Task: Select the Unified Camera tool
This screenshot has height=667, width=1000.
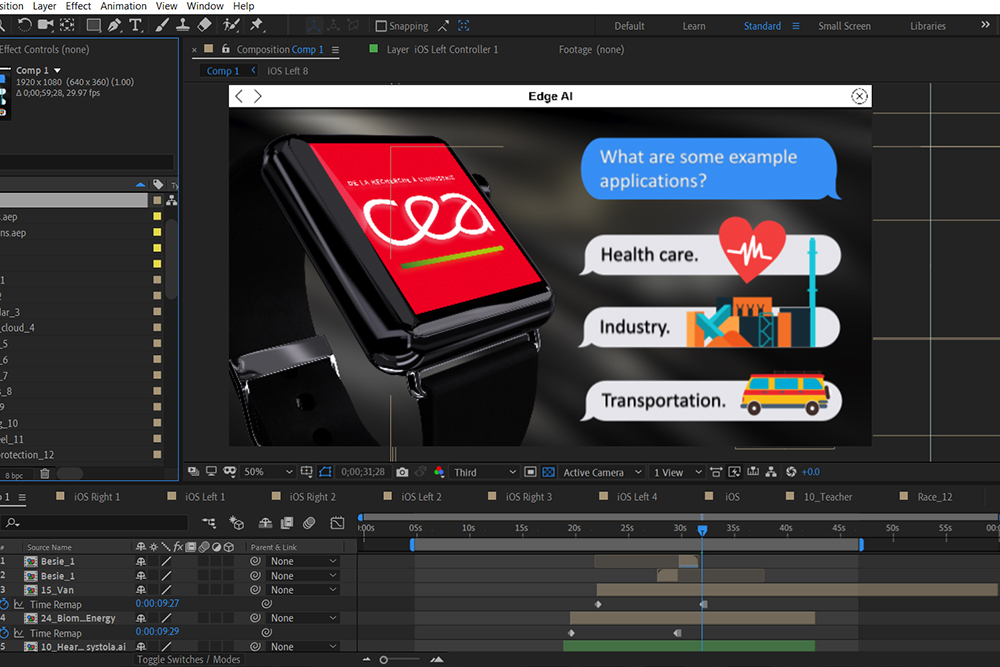Action: (45, 25)
